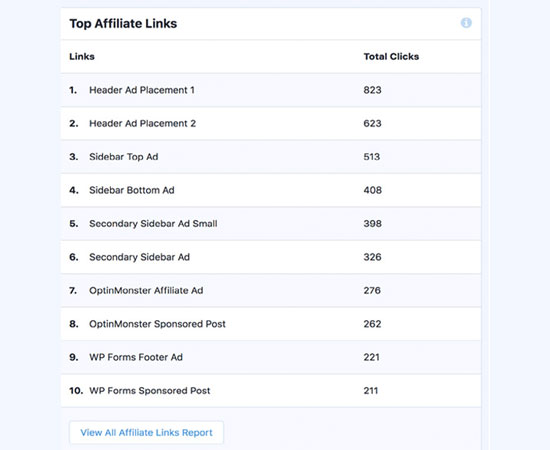The width and height of the screenshot is (550, 450).
Task: Click the info icon in Top Affiliate Links header
Action: point(466,23)
